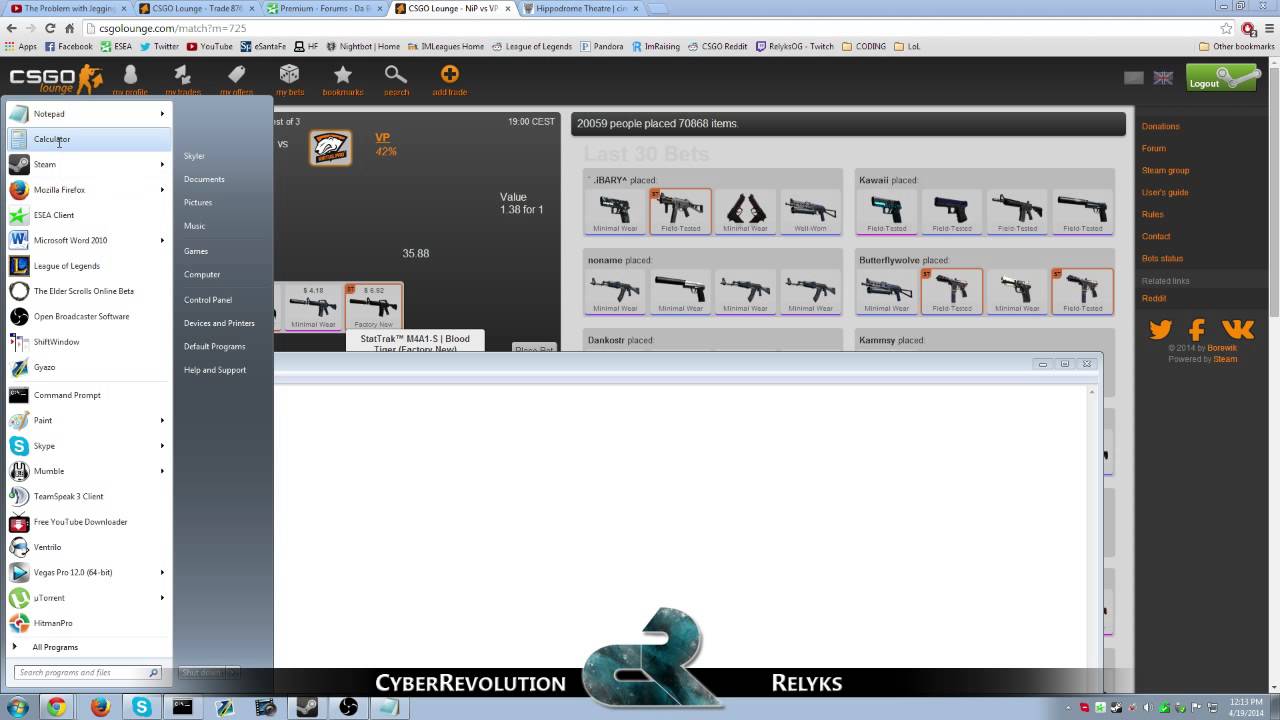
Task: Click Firefox icon on the taskbar
Action: 99,707
